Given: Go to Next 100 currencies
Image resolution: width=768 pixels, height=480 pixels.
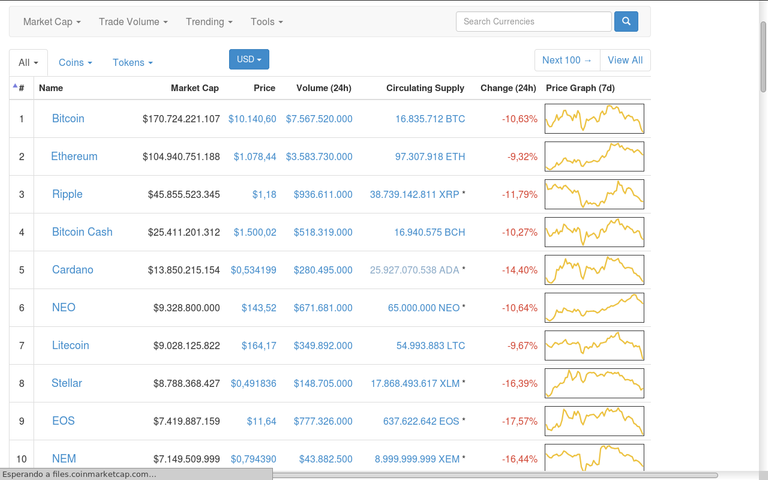Looking at the screenshot, I should [x=567, y=60].
